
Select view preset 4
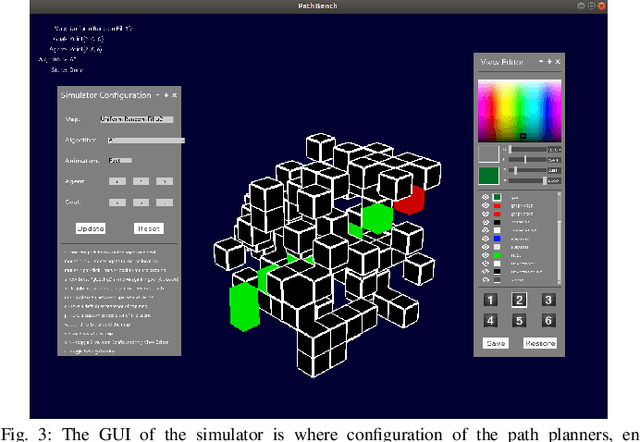(490, 320)
